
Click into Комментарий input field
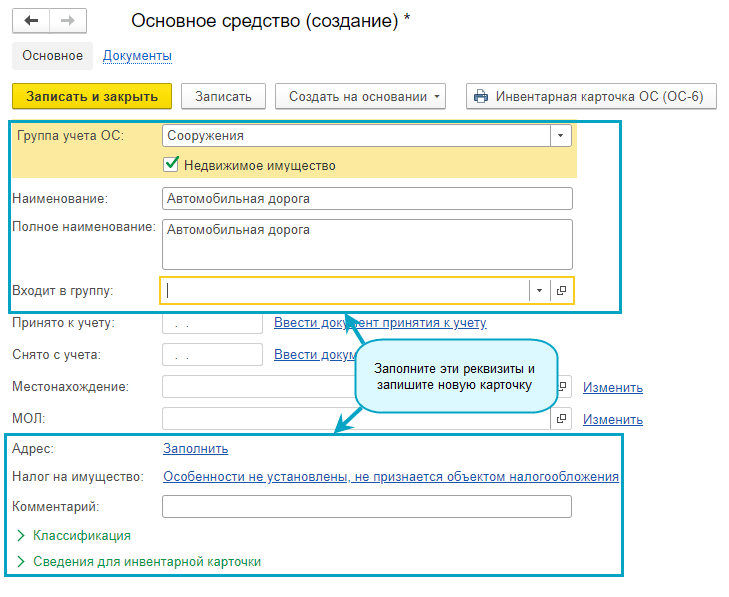[367, 506]
